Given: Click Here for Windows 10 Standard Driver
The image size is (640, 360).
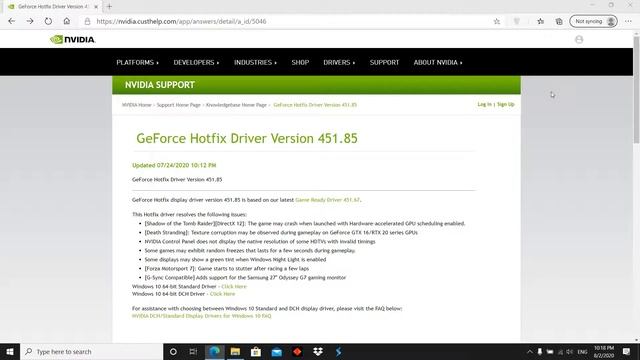Looking at the screenshot, I should tap(234, 287).
